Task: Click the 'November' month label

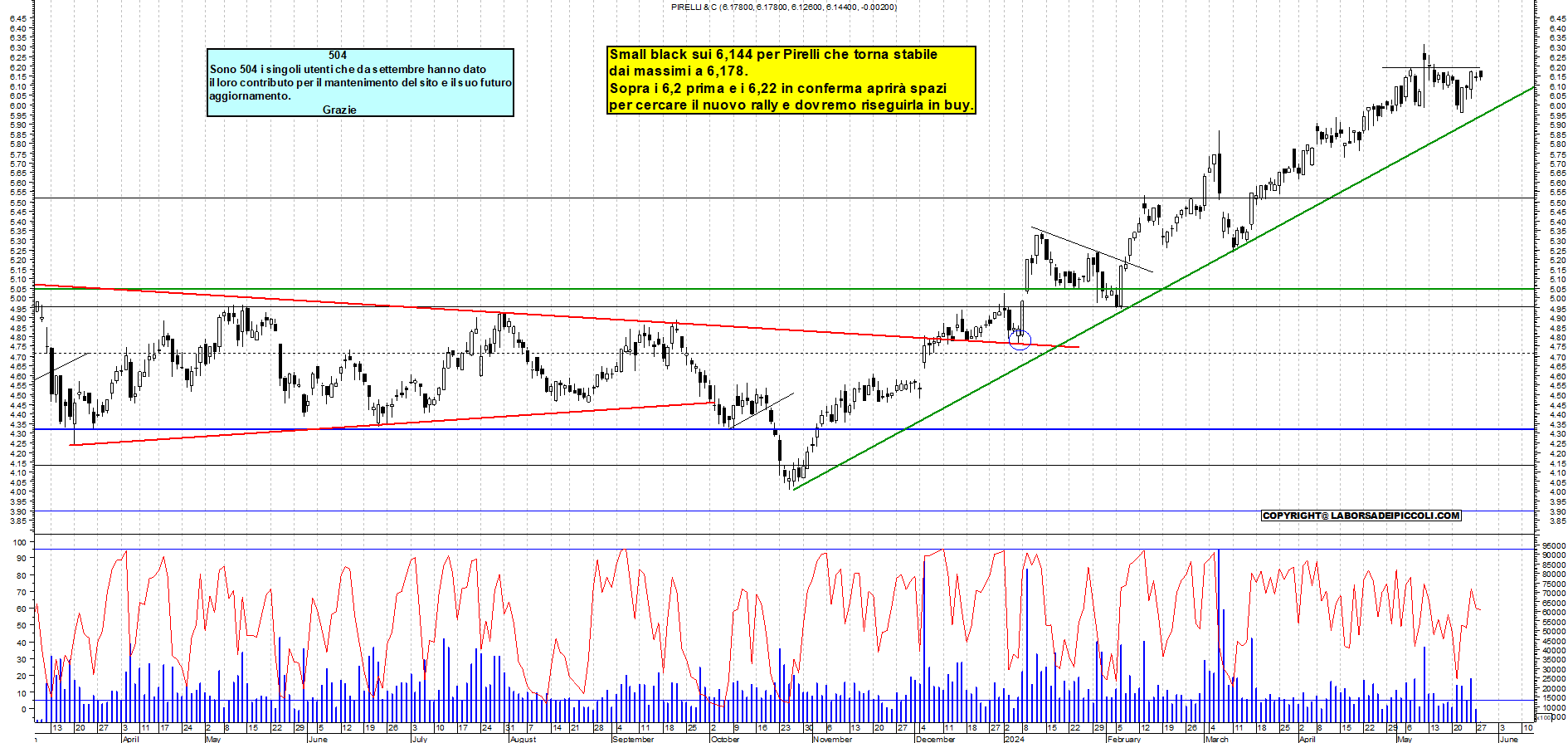Action: [833, 739]
